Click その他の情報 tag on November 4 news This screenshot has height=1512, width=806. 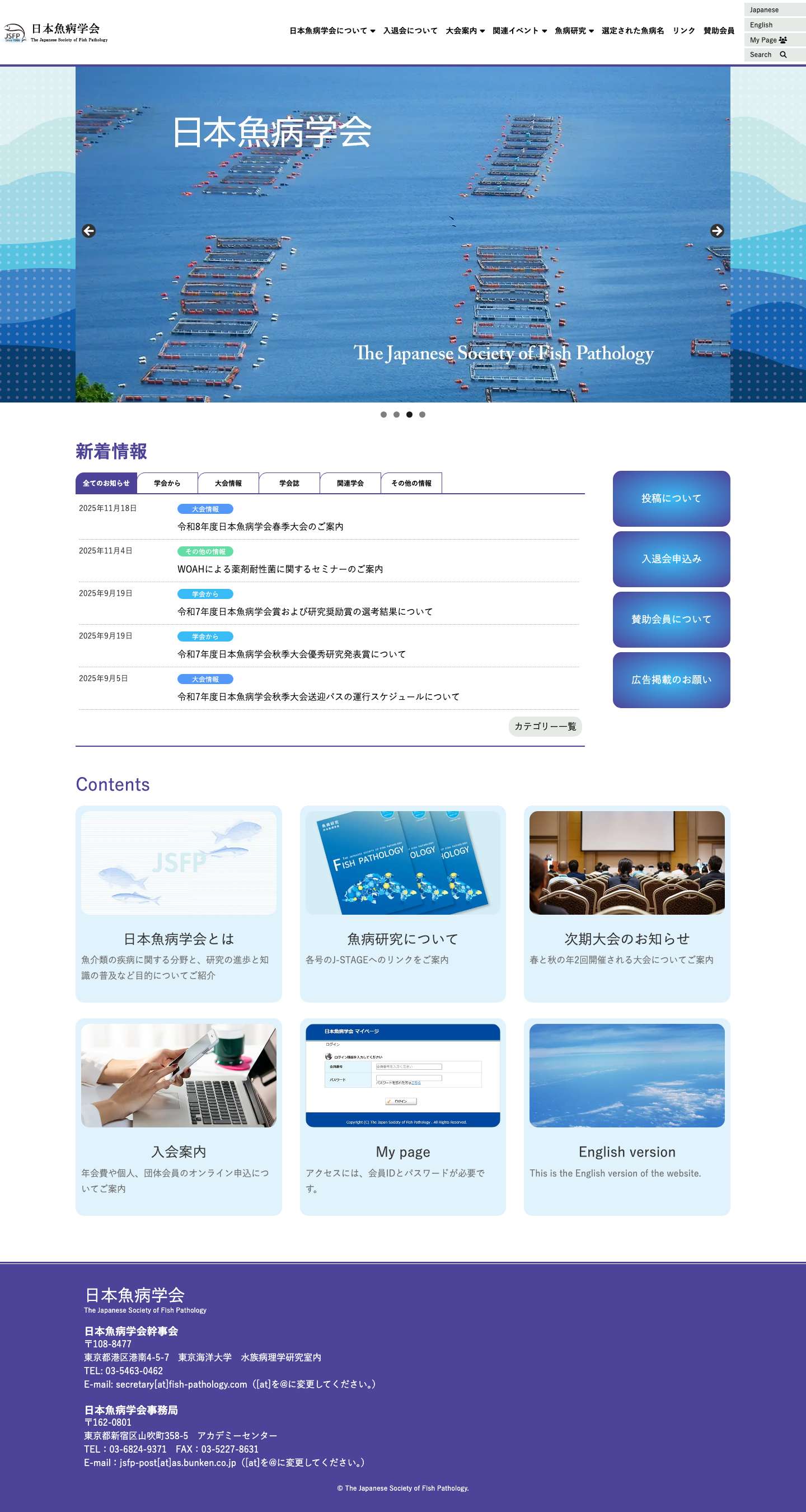pos(205,551)
